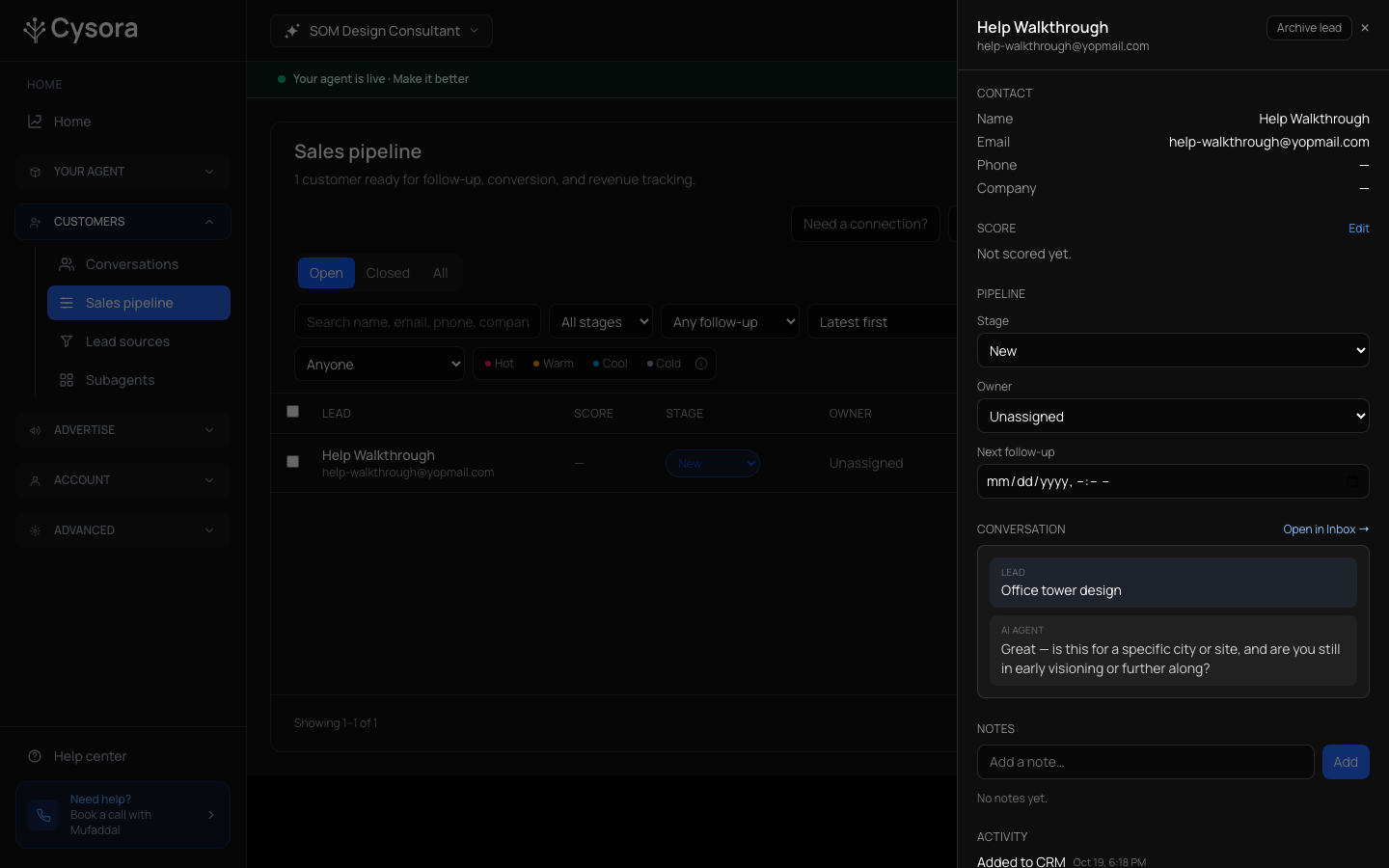This screenshot has height=868, width=1389.
Task: Click Edit next to SCORE
Action: (x=1359, y=229)
